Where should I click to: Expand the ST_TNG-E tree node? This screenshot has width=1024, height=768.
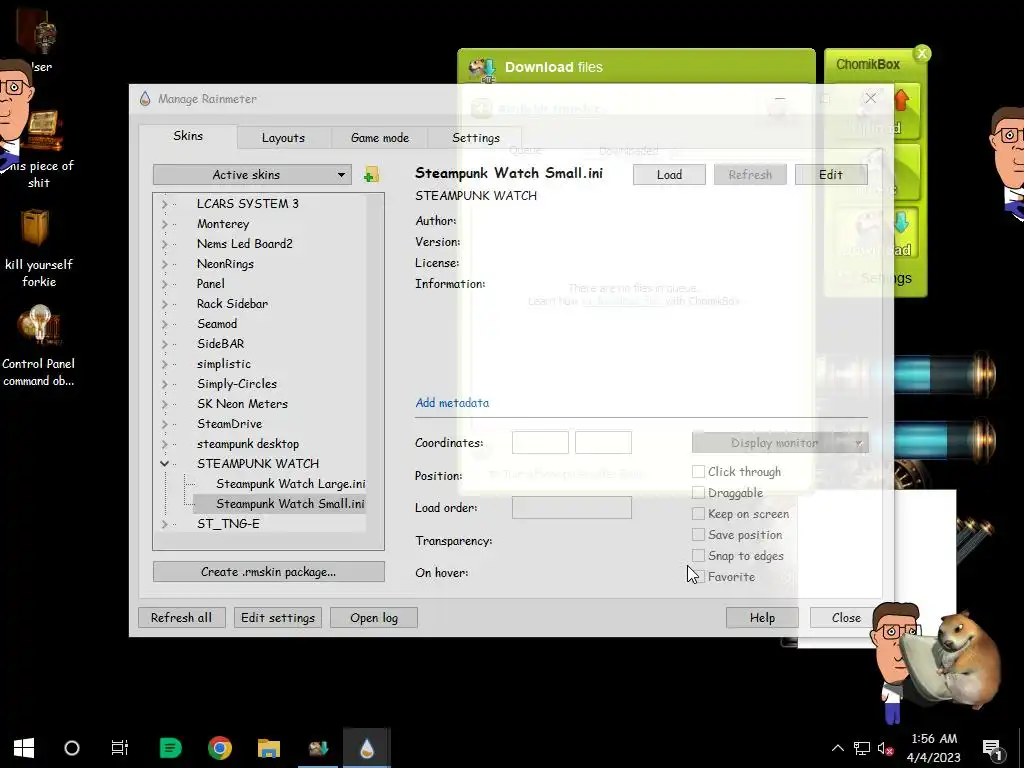(165, 524)
